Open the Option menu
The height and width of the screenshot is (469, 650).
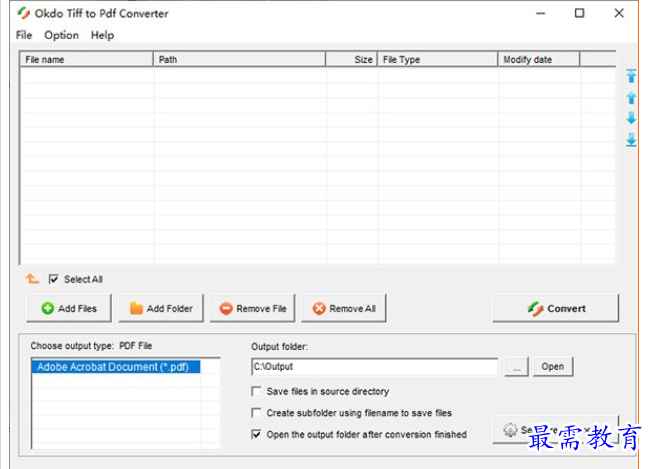61,35
